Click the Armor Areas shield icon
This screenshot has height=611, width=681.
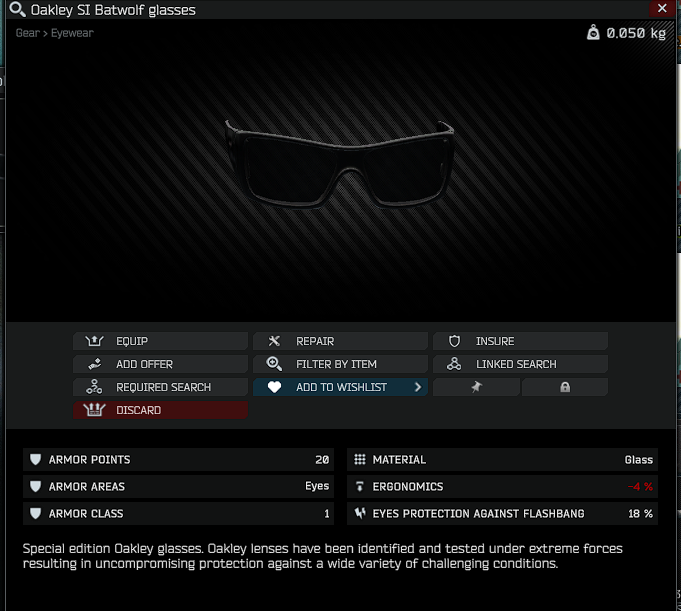pyautogui.click(x=36, y=486)
